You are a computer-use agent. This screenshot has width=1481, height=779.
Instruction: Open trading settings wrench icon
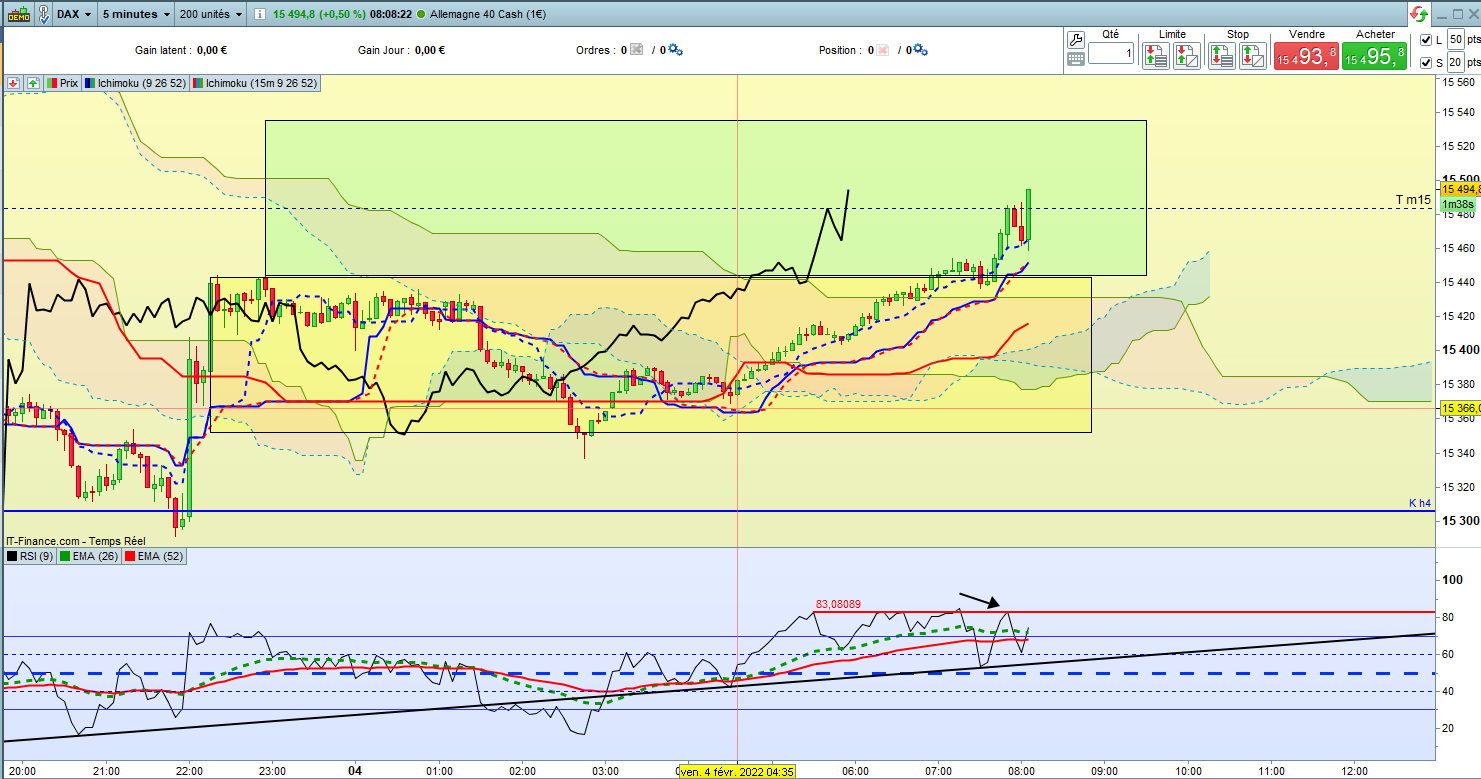1076,40
